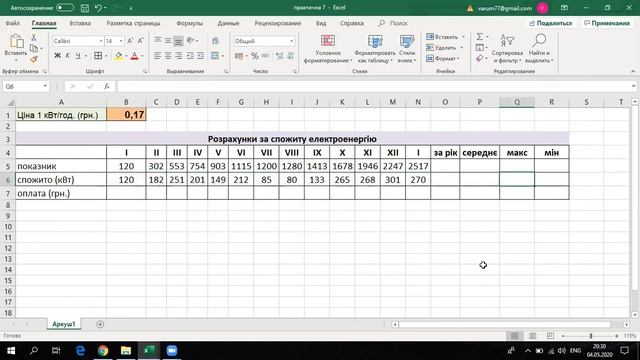Open Format as Table menu
Image resolution: width=640 pixels, height=360 pixels.
[x=375, y=49]
